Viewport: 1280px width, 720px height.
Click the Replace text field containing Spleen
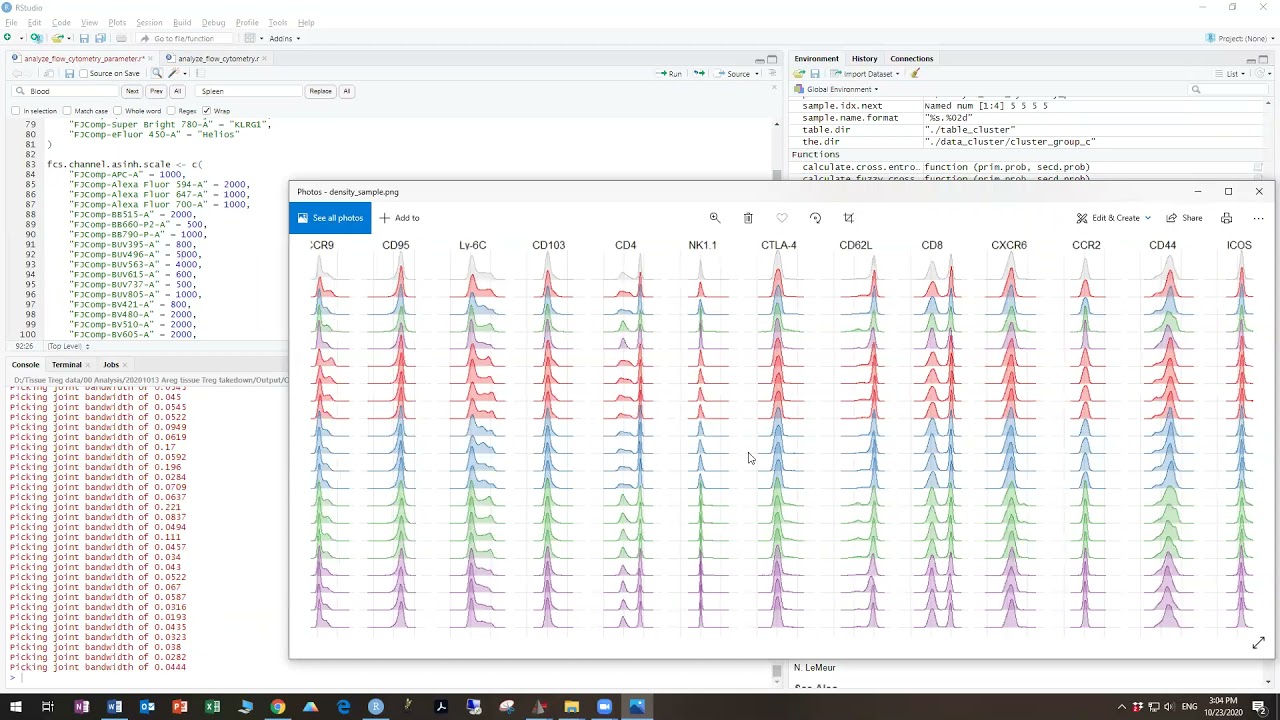coord(250,91)
